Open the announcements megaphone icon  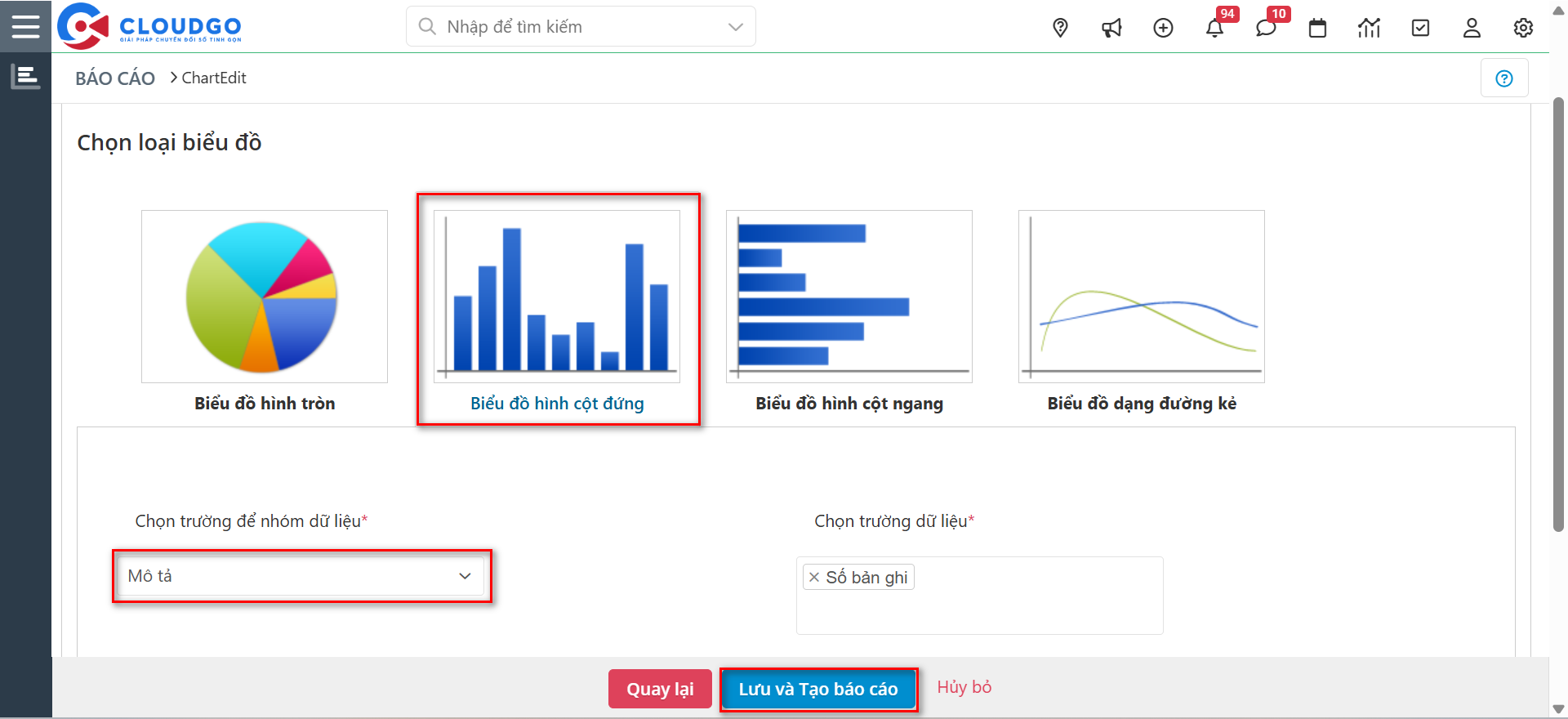[1111, 28]
